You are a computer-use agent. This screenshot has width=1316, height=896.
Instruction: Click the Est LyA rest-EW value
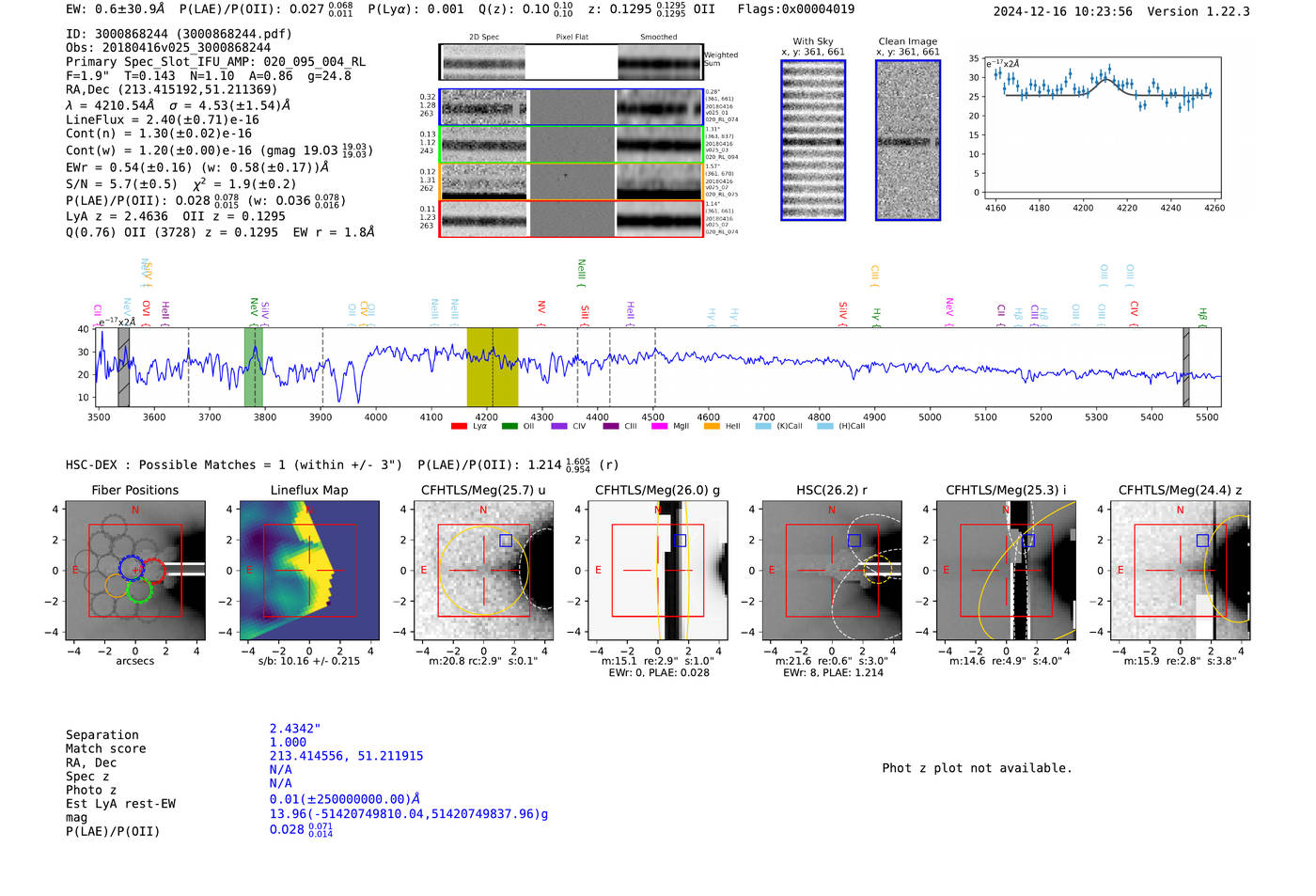(345, 800)
